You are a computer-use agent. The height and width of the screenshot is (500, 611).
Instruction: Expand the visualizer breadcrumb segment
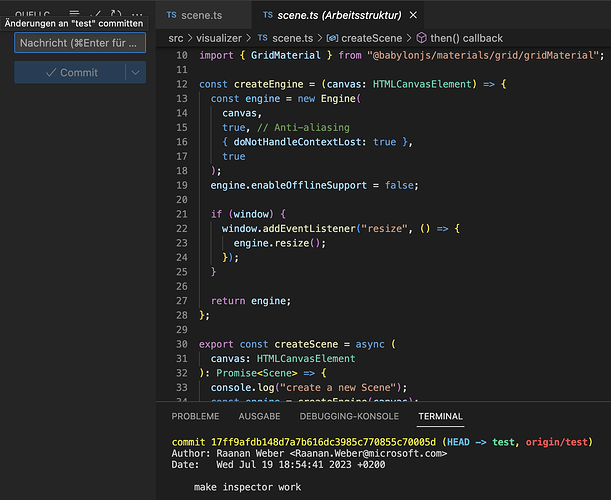click(220, 38)
